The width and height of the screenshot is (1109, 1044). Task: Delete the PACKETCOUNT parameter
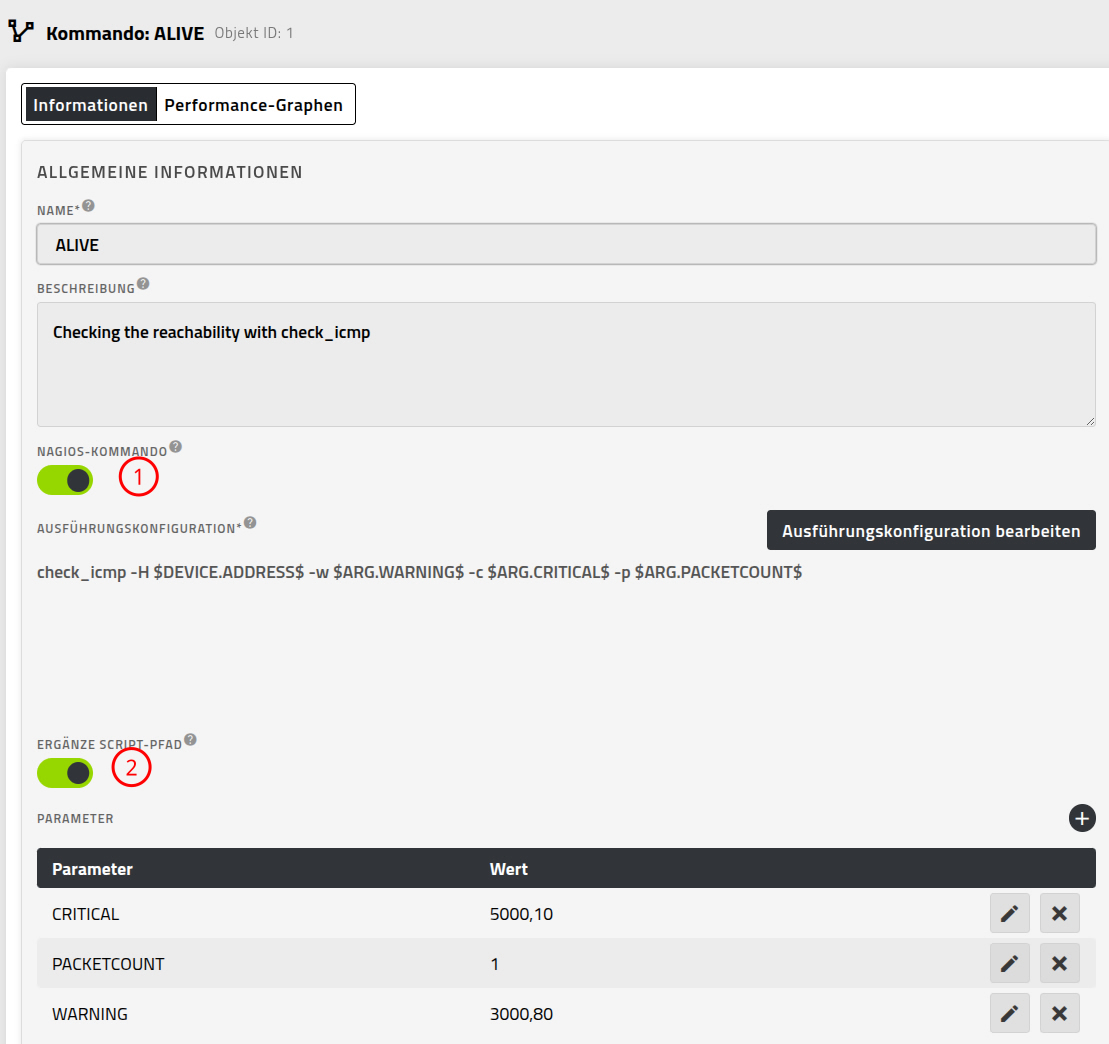(x=1059, y=963)
